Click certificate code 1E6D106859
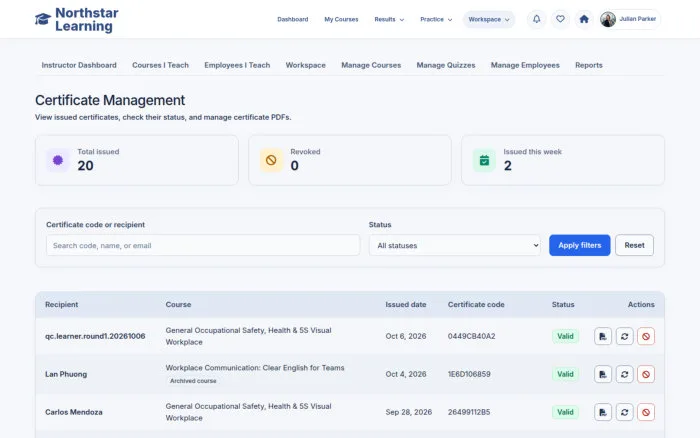 tap(469, 374)
